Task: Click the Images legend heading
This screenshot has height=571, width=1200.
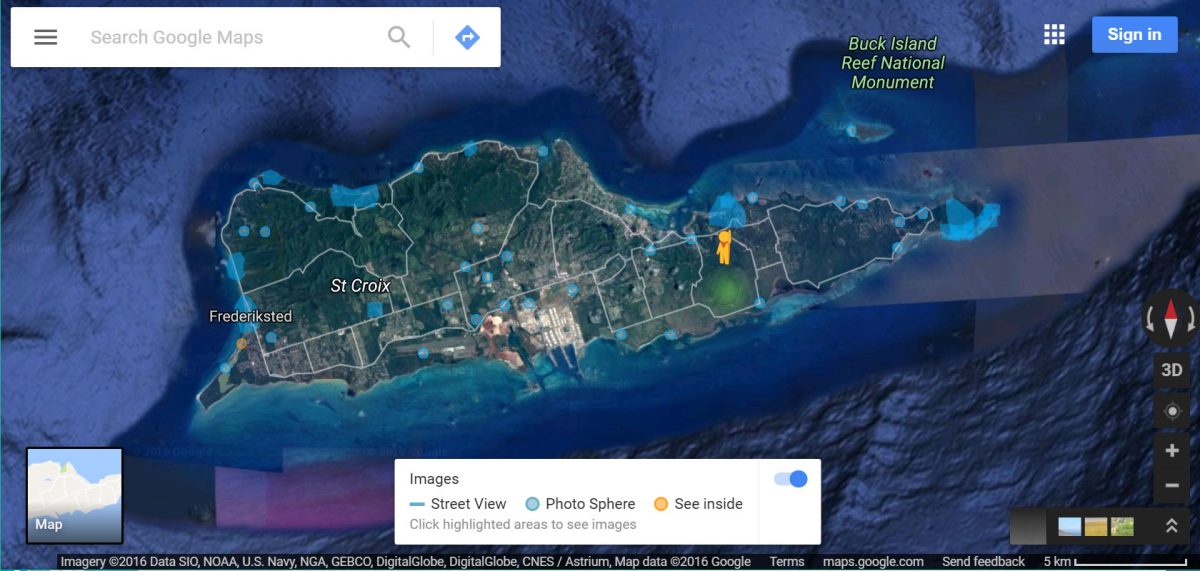Action: point(434,479)
